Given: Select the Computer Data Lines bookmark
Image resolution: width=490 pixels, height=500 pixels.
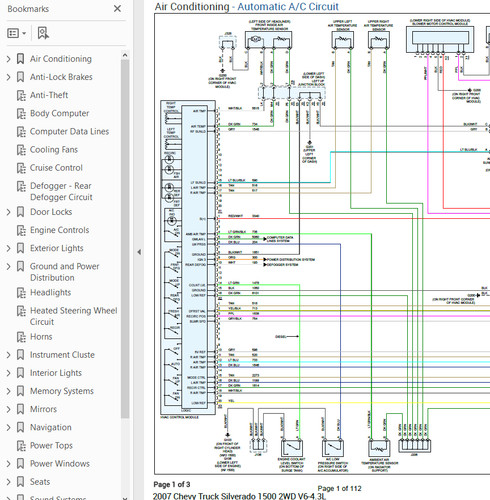Looking at the screenshot, I should 69,131.
